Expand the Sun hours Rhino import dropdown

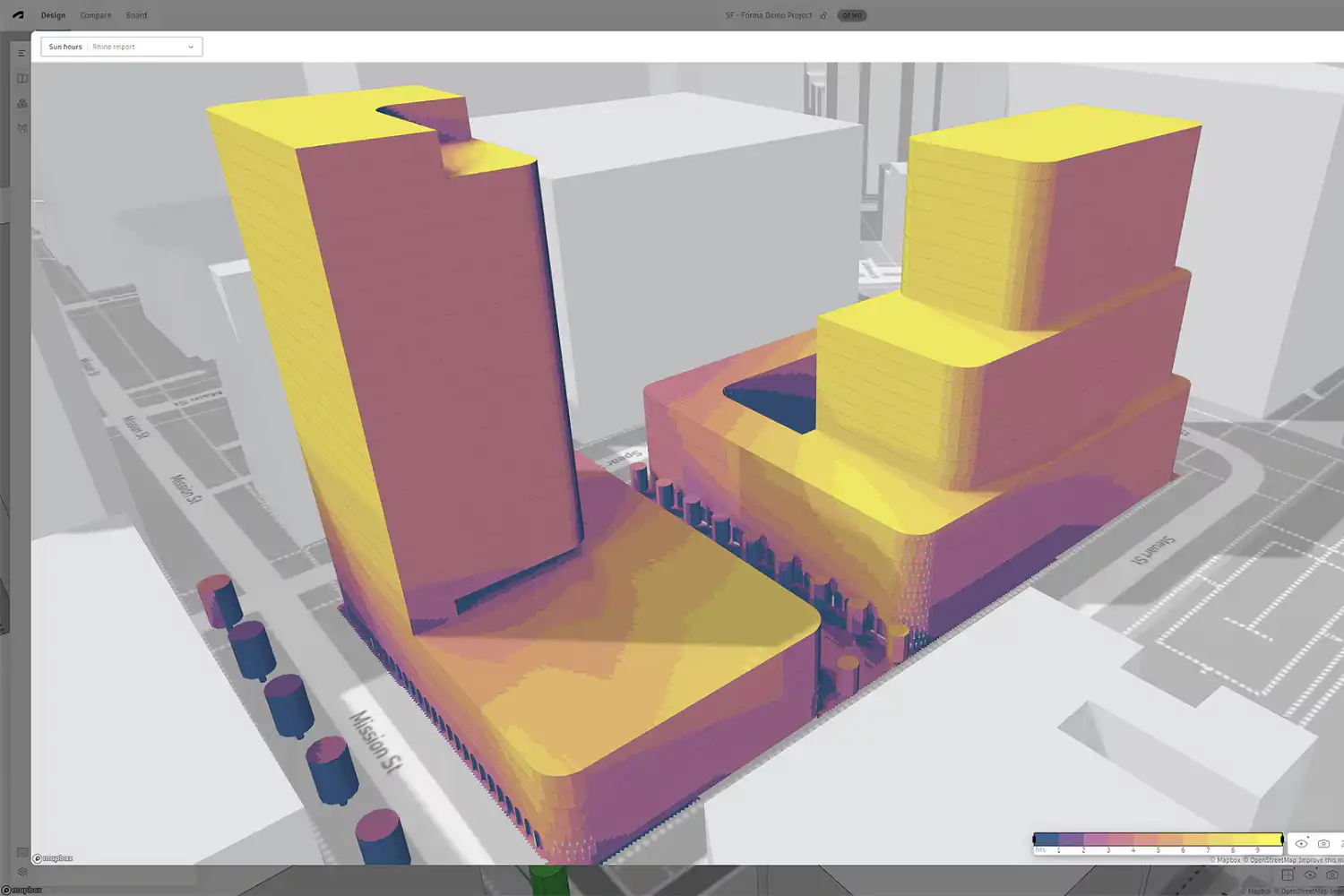[x=190, y=47]
